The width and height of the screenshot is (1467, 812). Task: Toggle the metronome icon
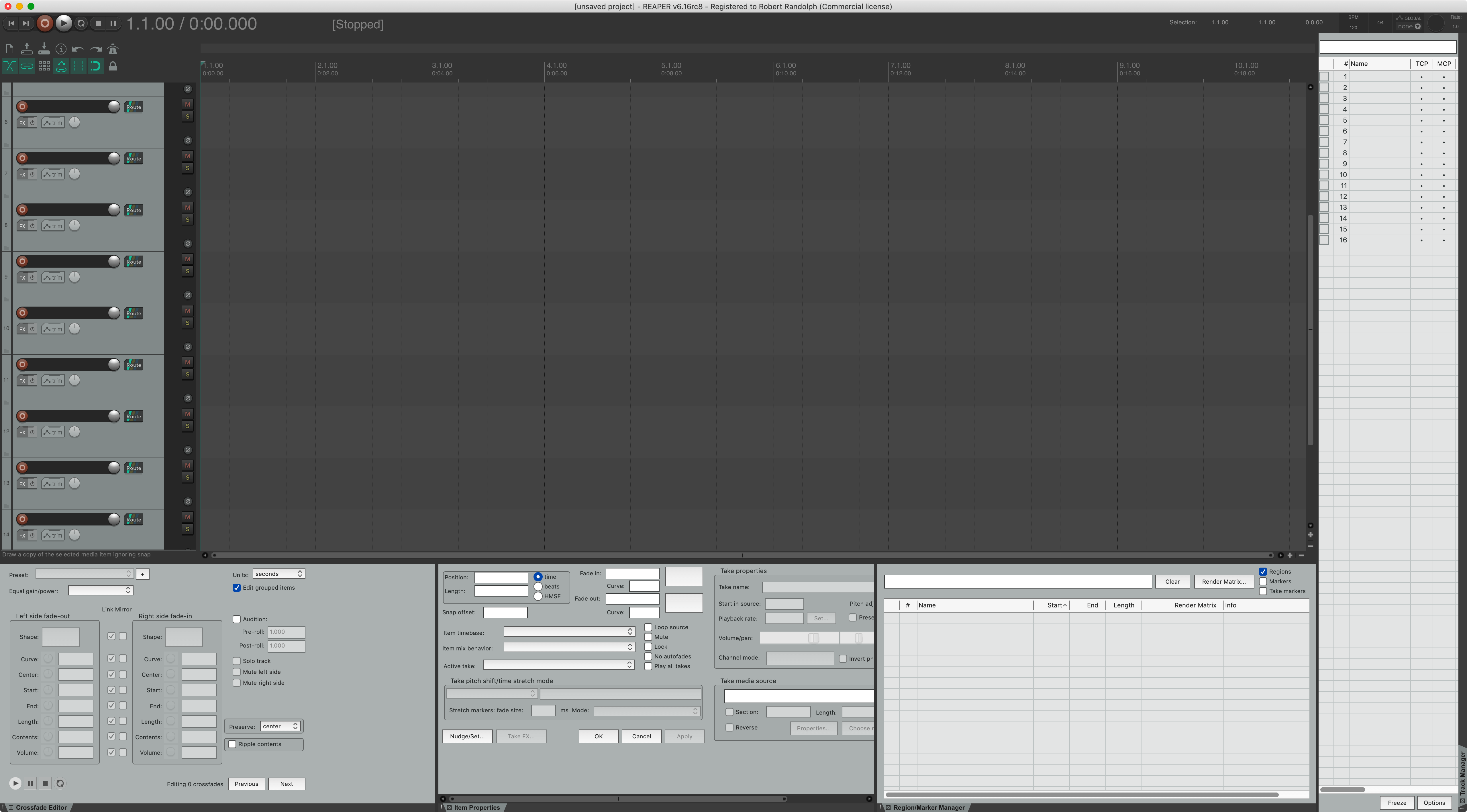point(113,49)
